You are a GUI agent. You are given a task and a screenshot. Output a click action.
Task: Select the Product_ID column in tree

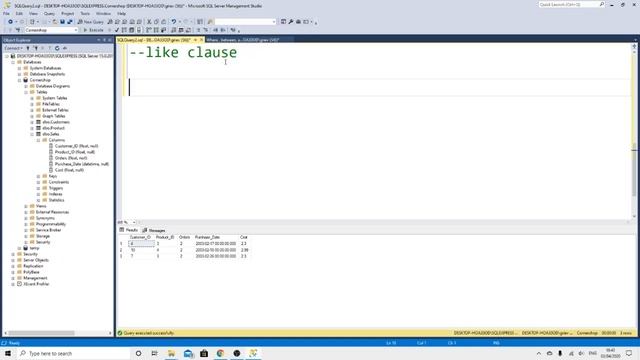pyautogui.click(x=75, y=152)
